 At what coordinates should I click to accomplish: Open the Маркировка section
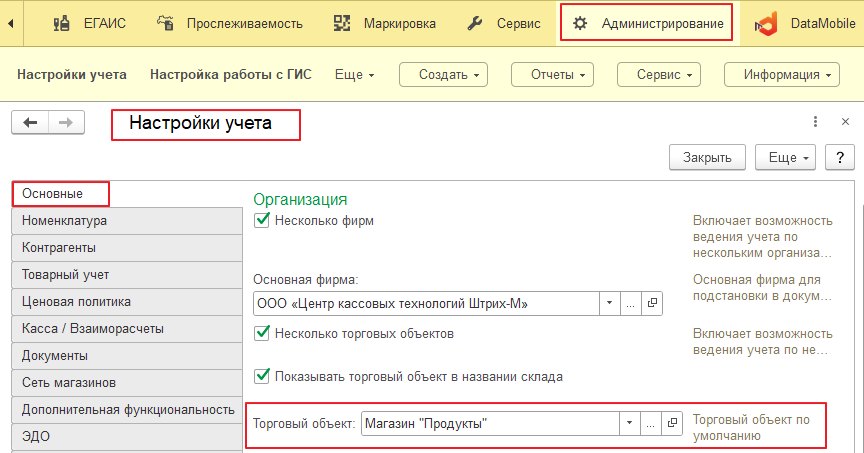coord(385,23)
